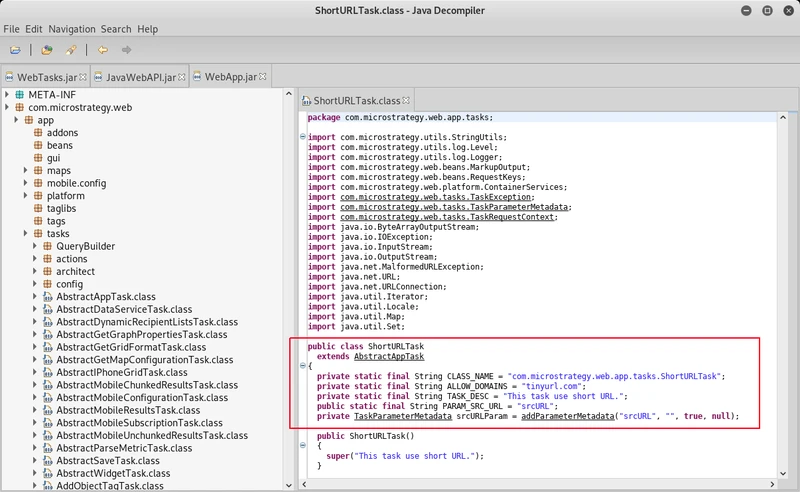Follow the TaskParameterMetadata import link
The image size is (800, 492).
(x=454, y=207)
